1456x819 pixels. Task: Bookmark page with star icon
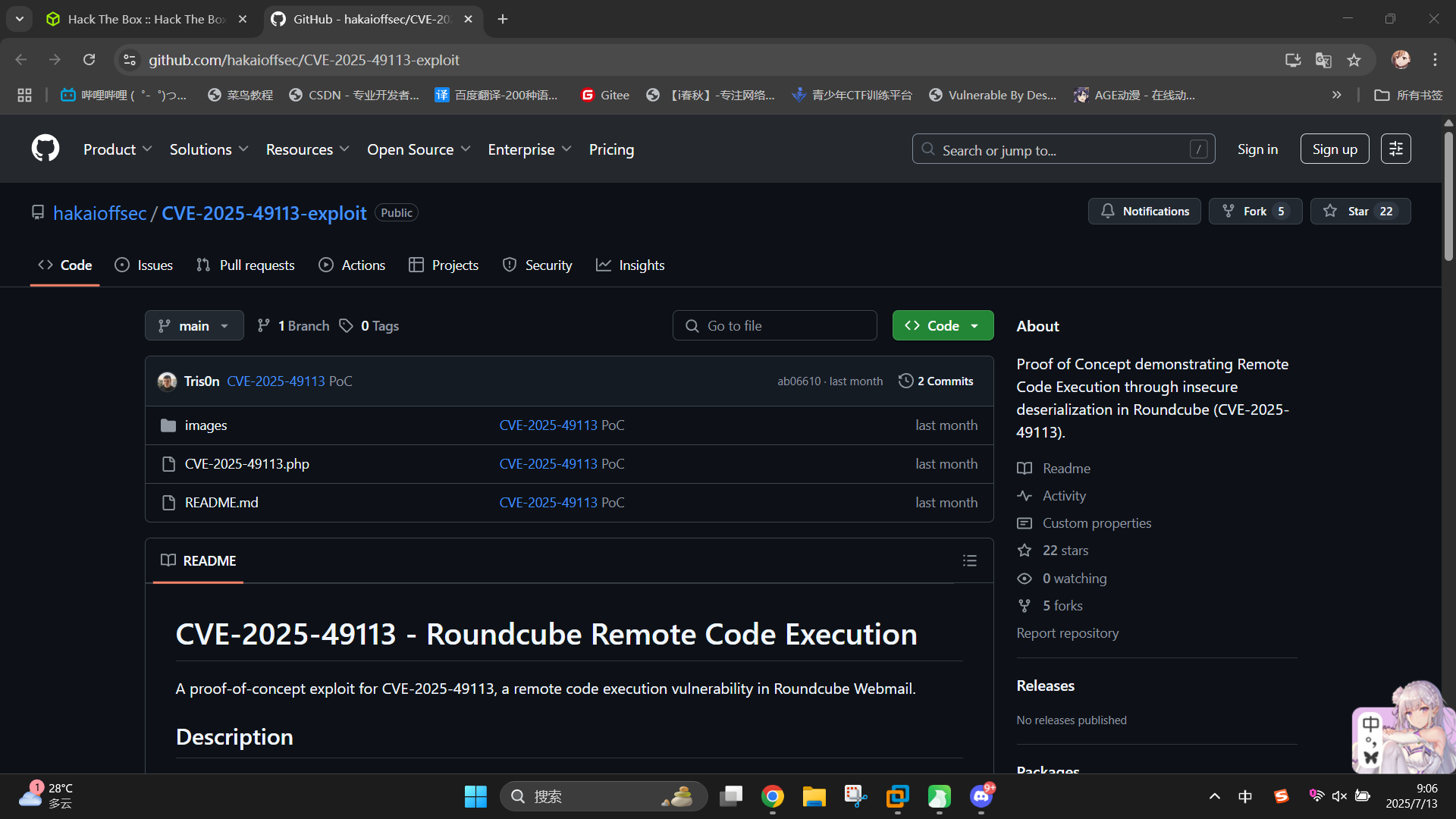[1354, 60]
